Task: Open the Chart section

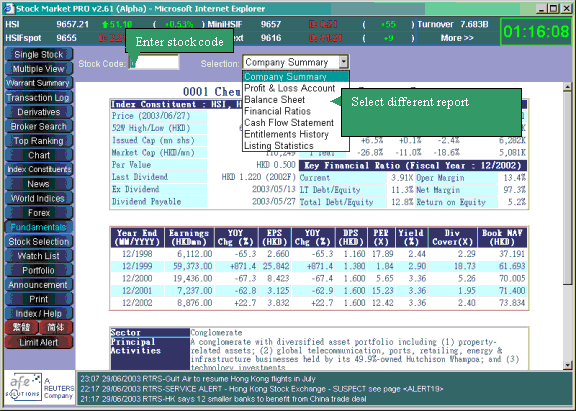Action: 39,155
